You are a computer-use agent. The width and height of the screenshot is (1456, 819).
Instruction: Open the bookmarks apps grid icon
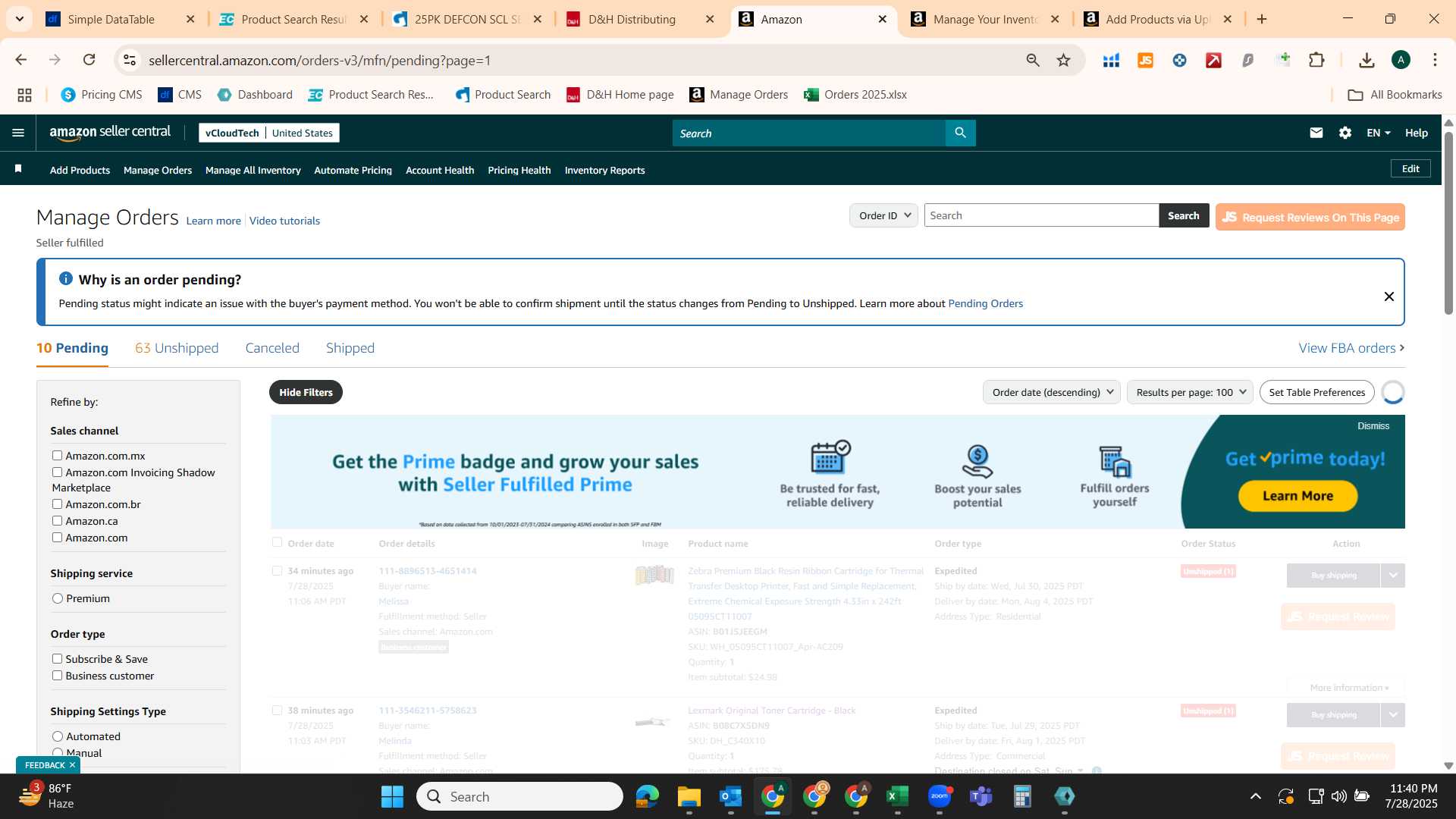click(24, 95)
